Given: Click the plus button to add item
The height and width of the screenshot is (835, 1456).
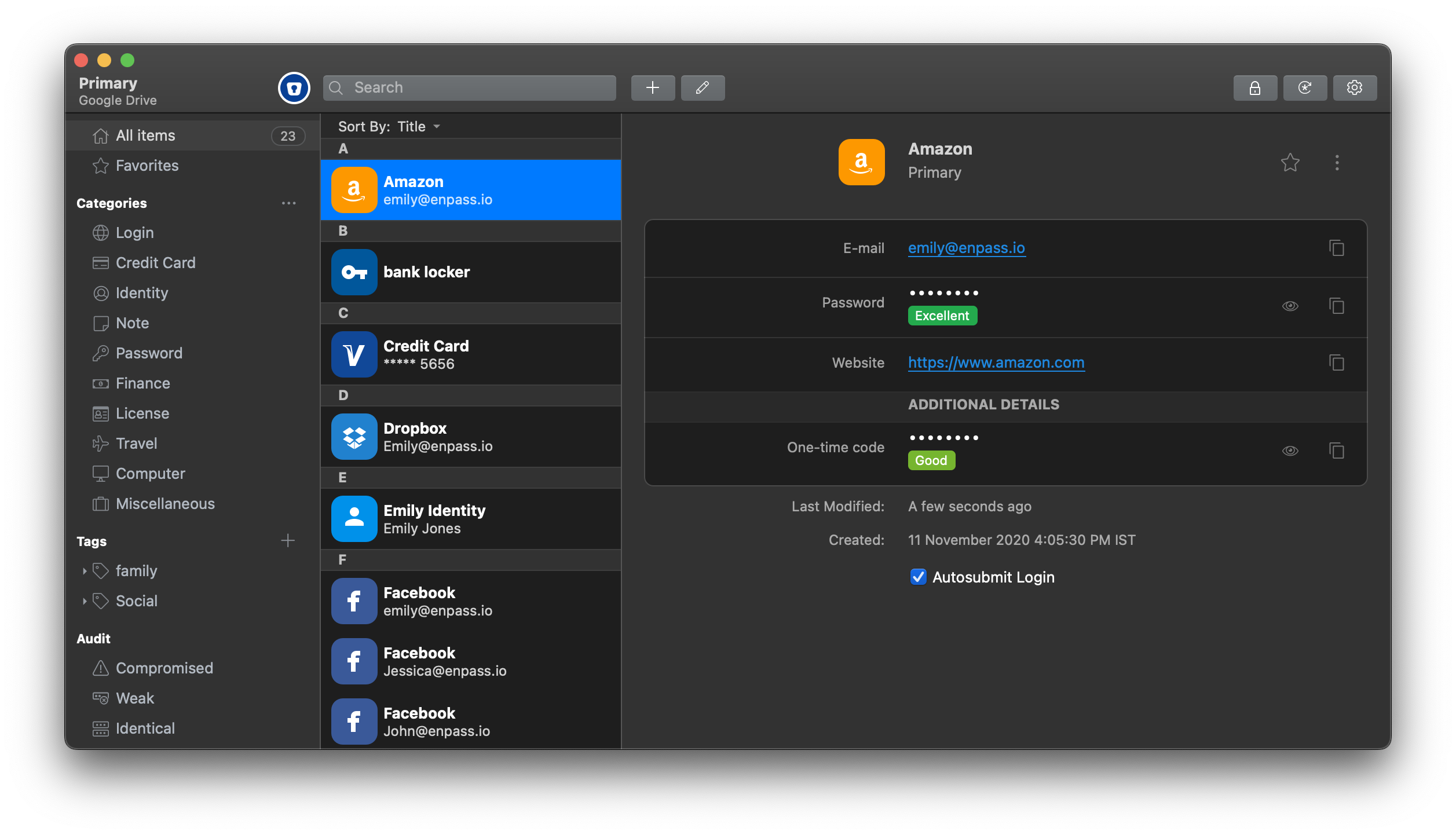Looking at the screenshot, I should [653, 88].
